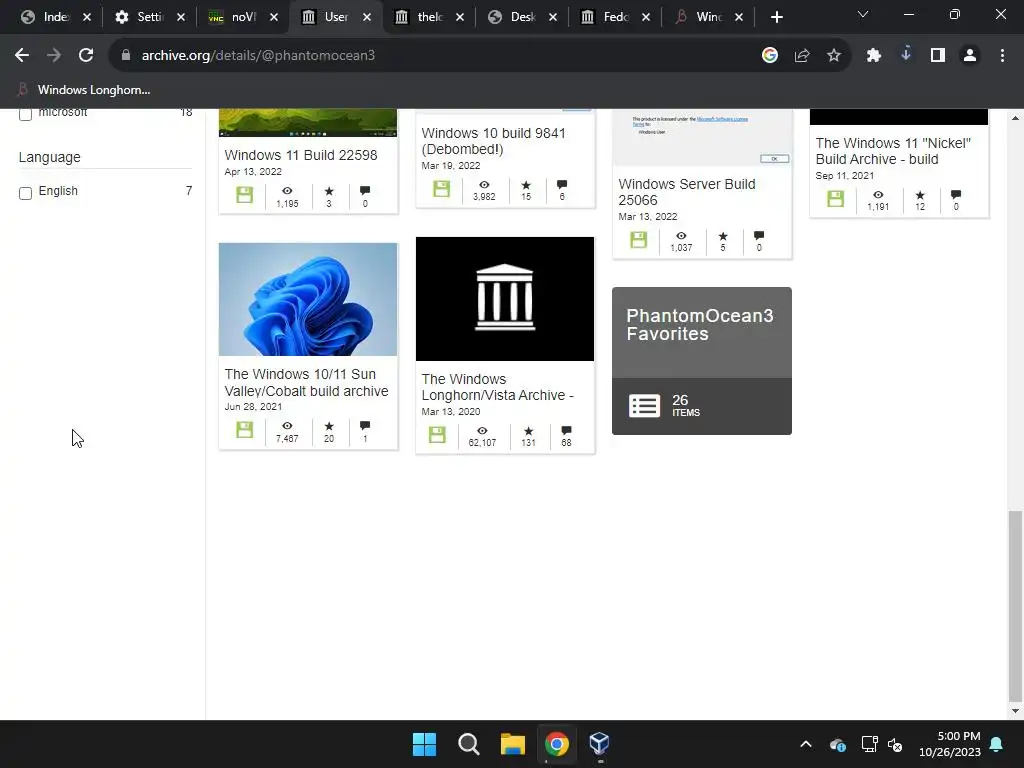The height and width of the screenshot is (768, 1024).
Task: Open The Windows Longhorn/Vista Archive title
Action: [497, 387]
